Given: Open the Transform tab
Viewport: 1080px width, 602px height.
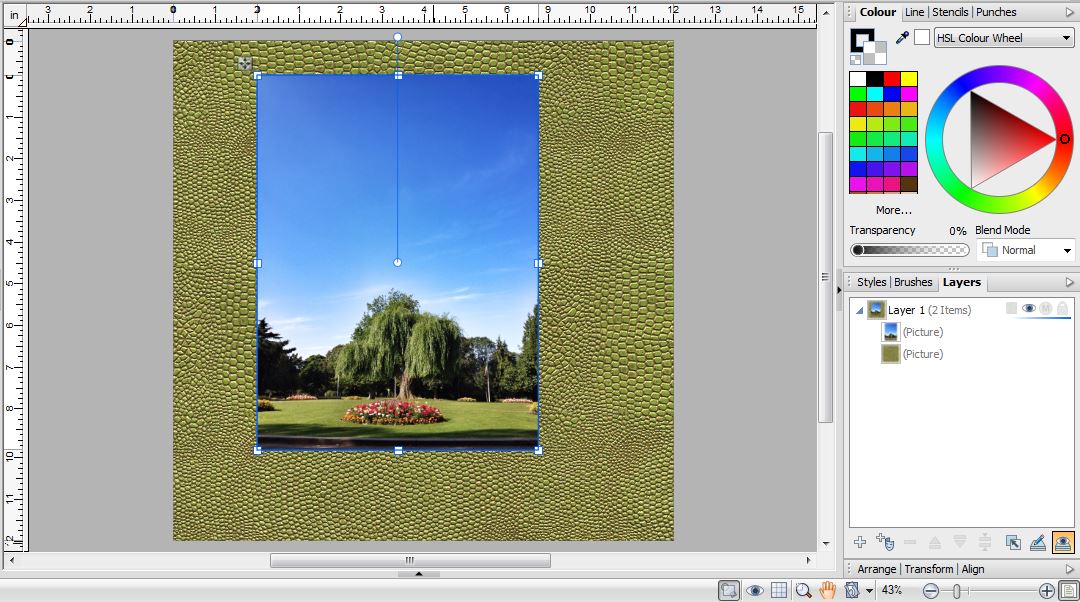Looking at the screenshot, I should tap(929, 569).
